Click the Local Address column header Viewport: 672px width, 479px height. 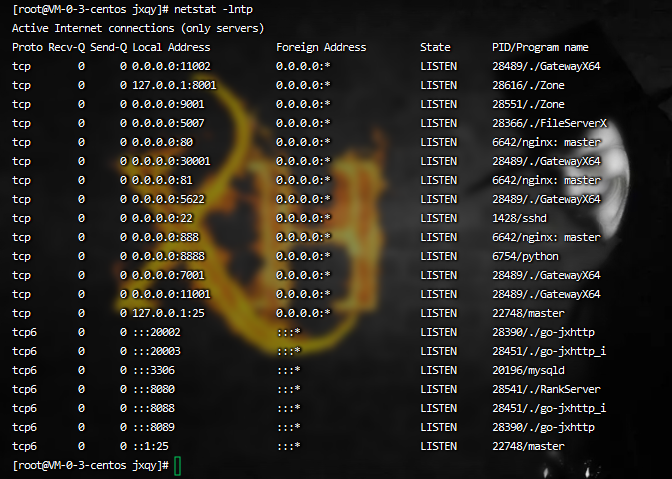click(x=171, y=47)
